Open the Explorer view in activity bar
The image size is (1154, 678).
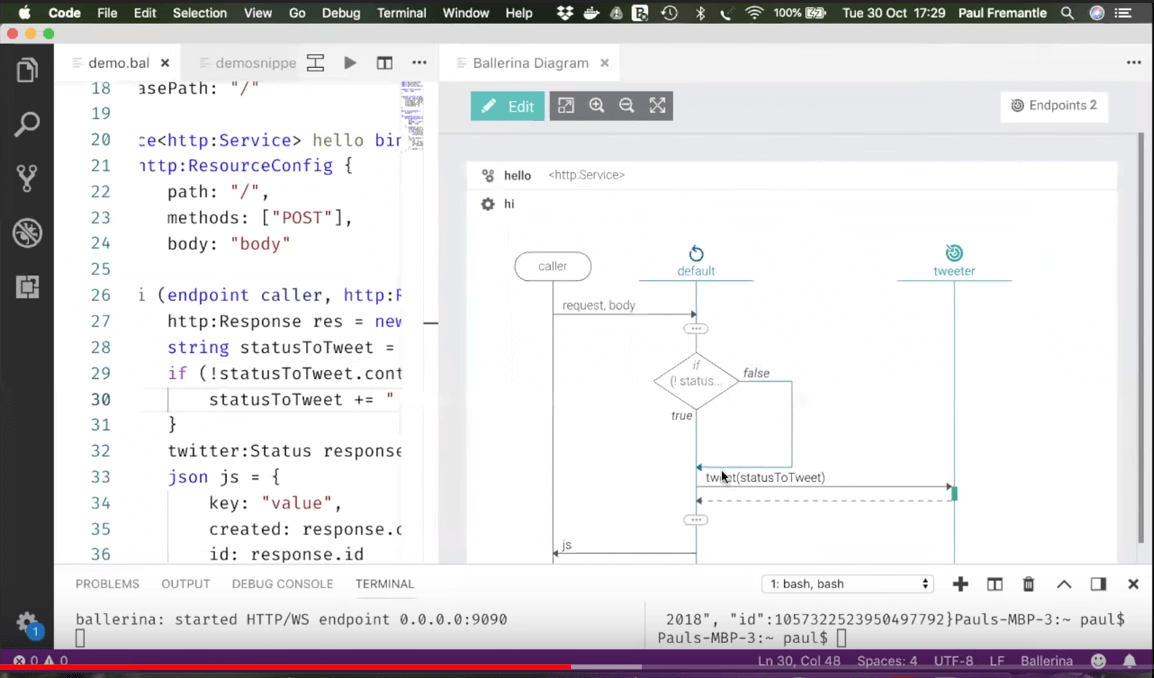pyautogui.click(x=27, y=70)
